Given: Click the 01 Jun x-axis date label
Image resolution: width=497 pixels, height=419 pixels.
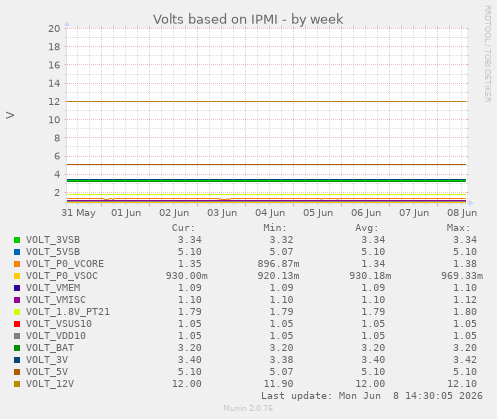Looking at the screenshot, I should (126, 213).
